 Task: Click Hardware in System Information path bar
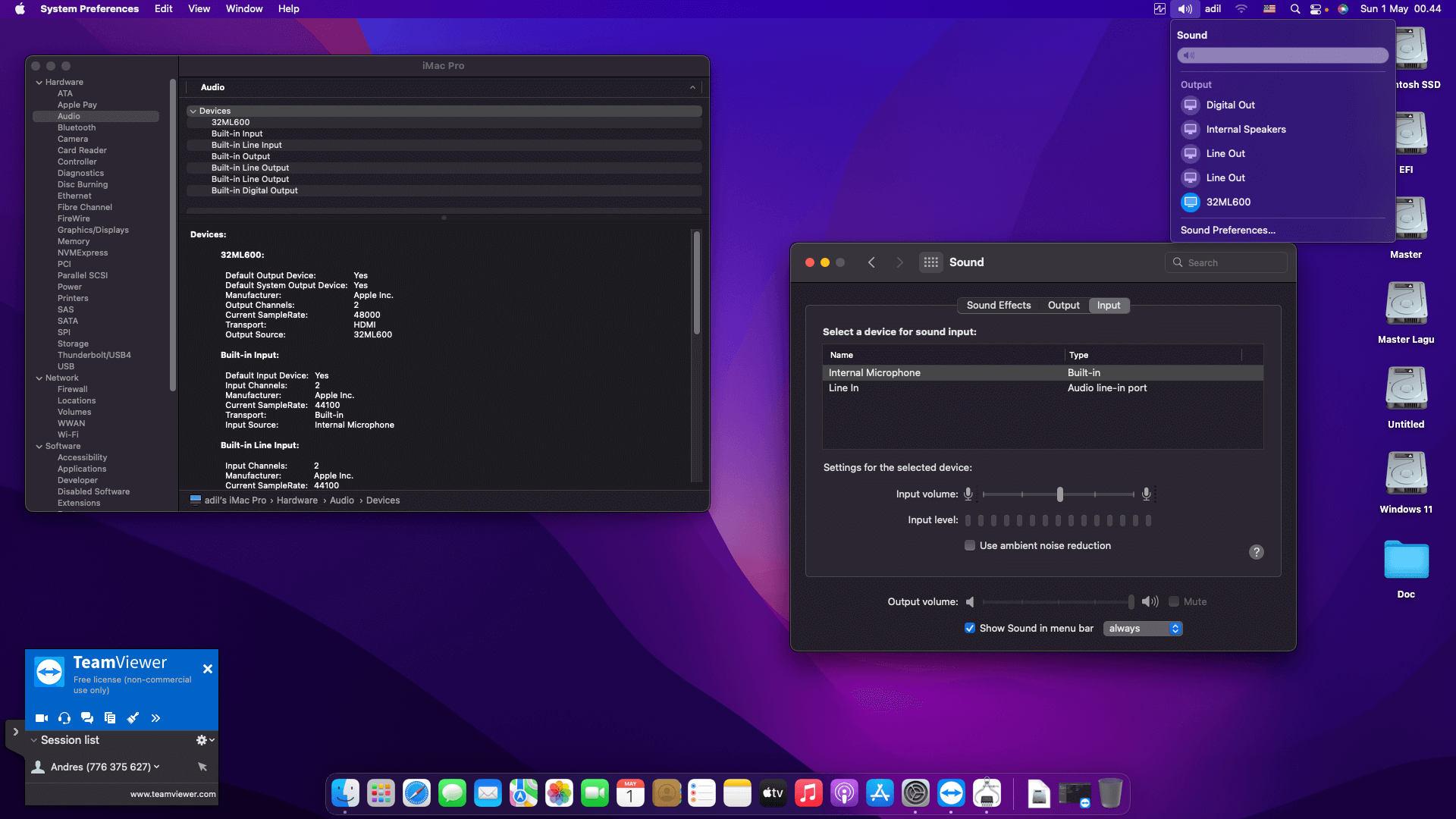coord(297,500)
